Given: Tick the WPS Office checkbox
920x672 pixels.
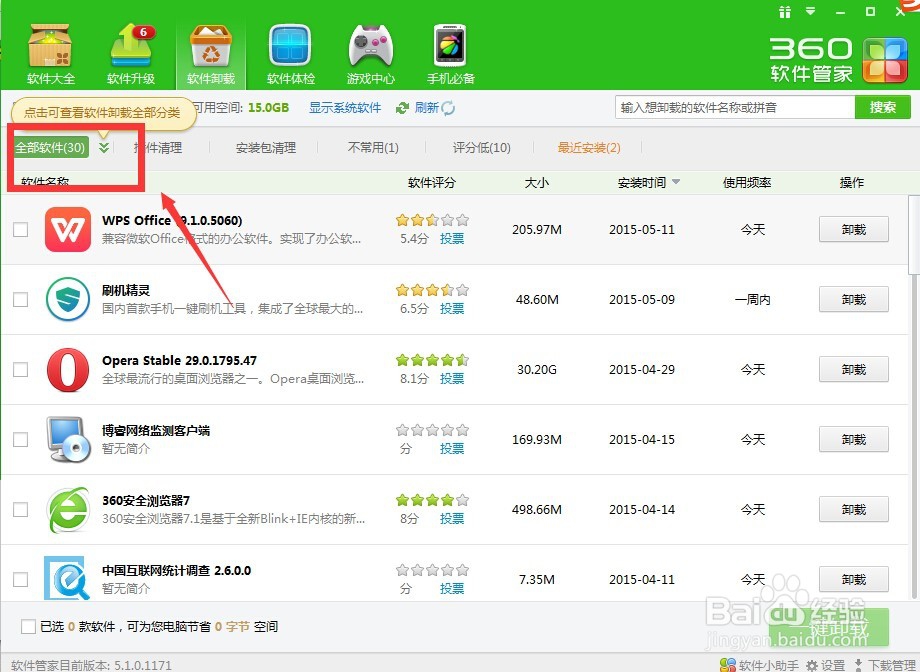Looking at the screenshot, I should 21,229.
